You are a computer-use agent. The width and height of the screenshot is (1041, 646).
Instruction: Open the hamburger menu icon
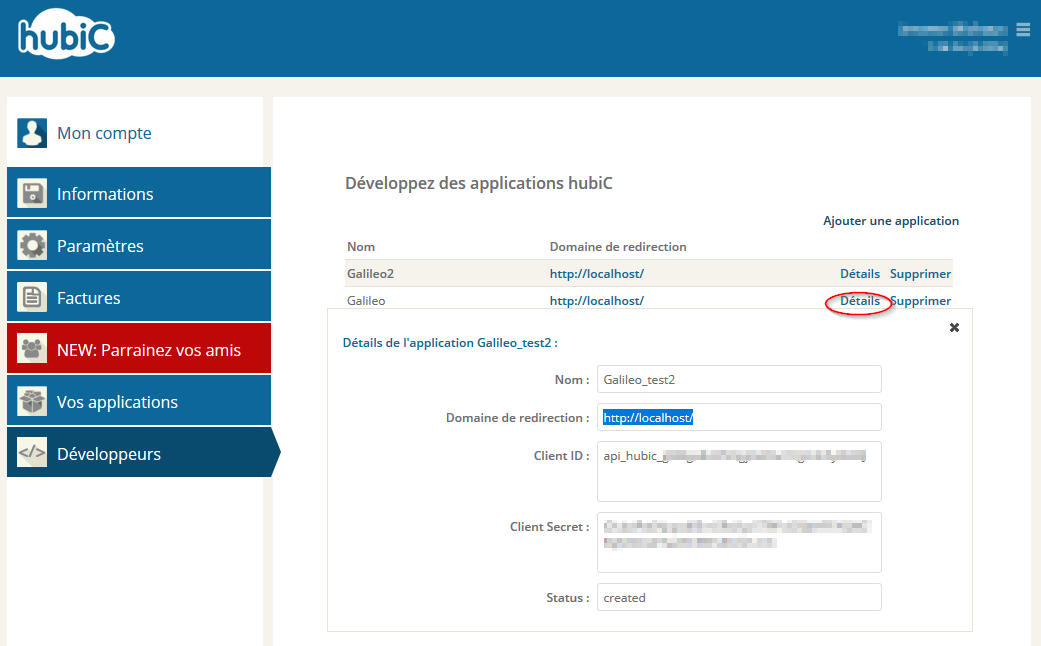[1023, 30]
